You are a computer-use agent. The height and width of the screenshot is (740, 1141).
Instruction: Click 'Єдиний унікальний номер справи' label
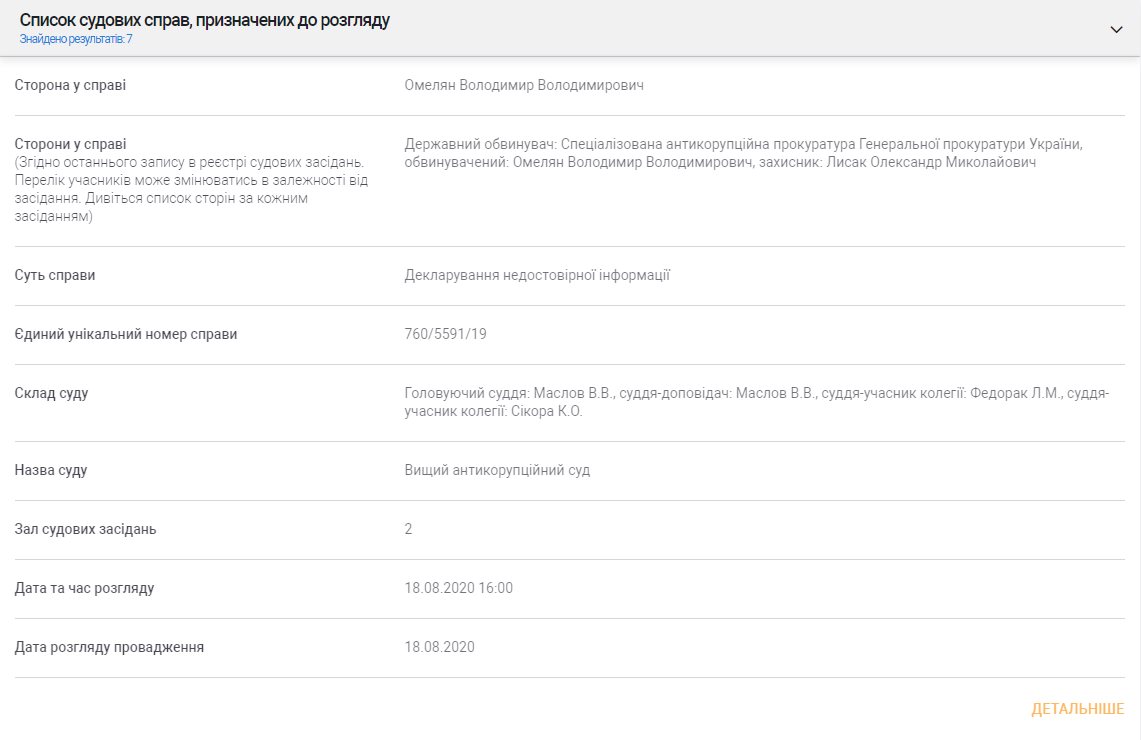click(x=126, y=334)
